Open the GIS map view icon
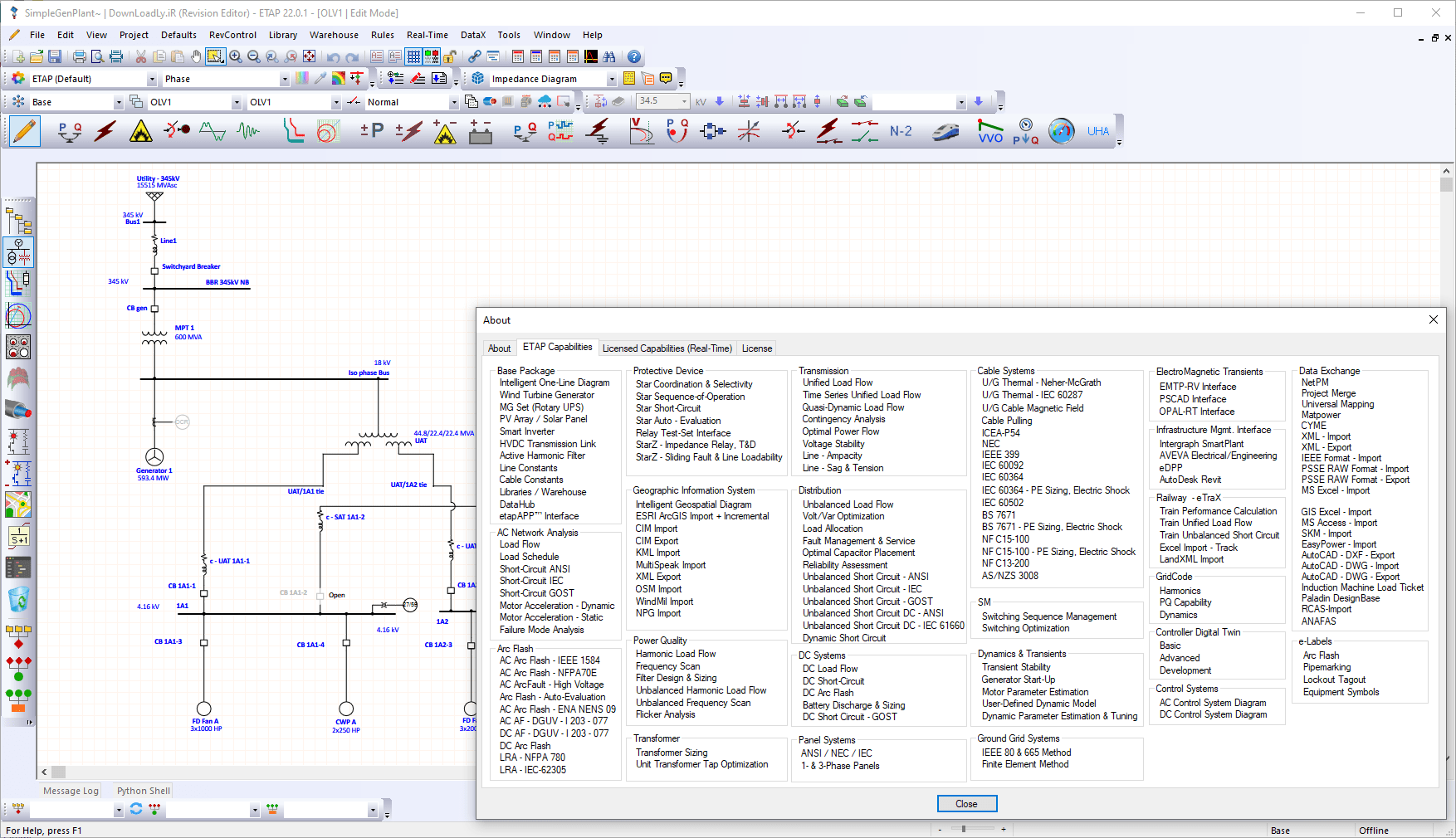This screenshot has height=838, width=1456. (18, 504)
